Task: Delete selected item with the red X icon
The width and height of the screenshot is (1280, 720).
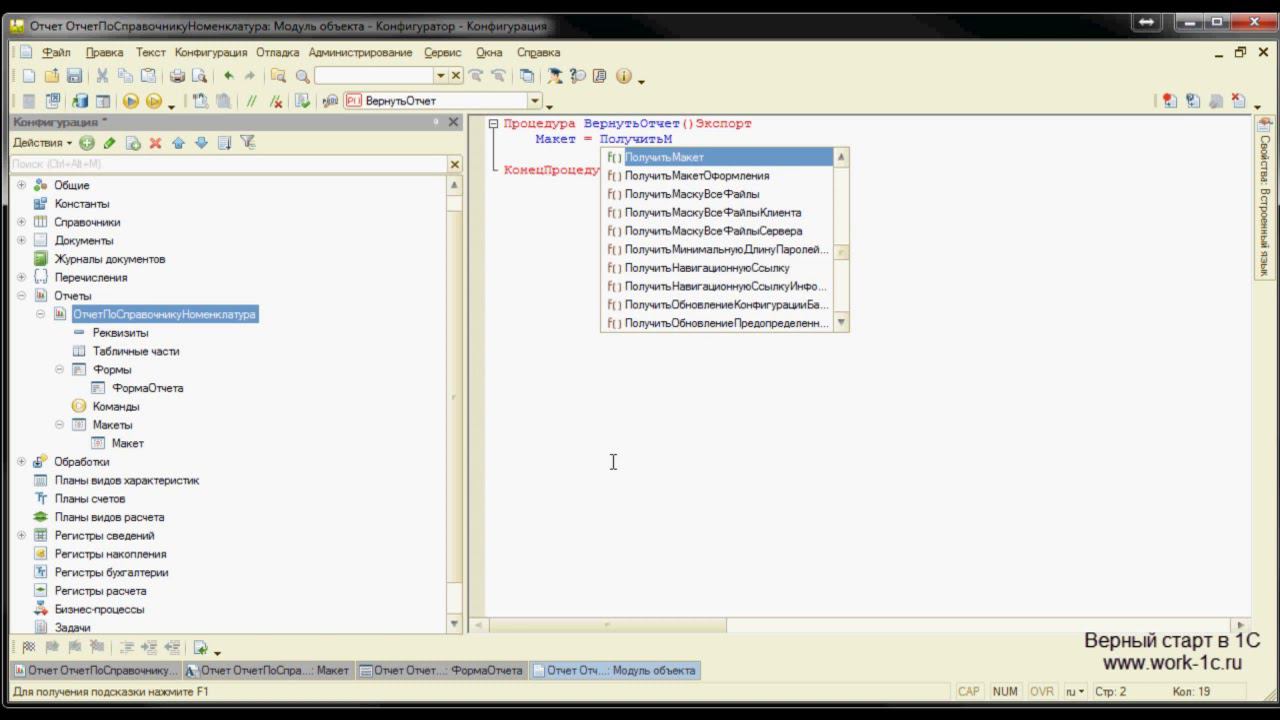Action: (155, 143)
